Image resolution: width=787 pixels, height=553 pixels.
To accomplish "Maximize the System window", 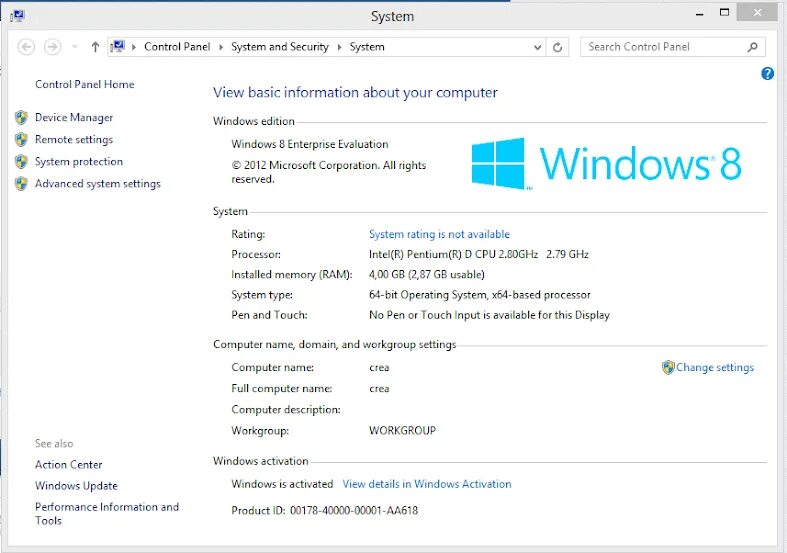I will coord(724,13).
